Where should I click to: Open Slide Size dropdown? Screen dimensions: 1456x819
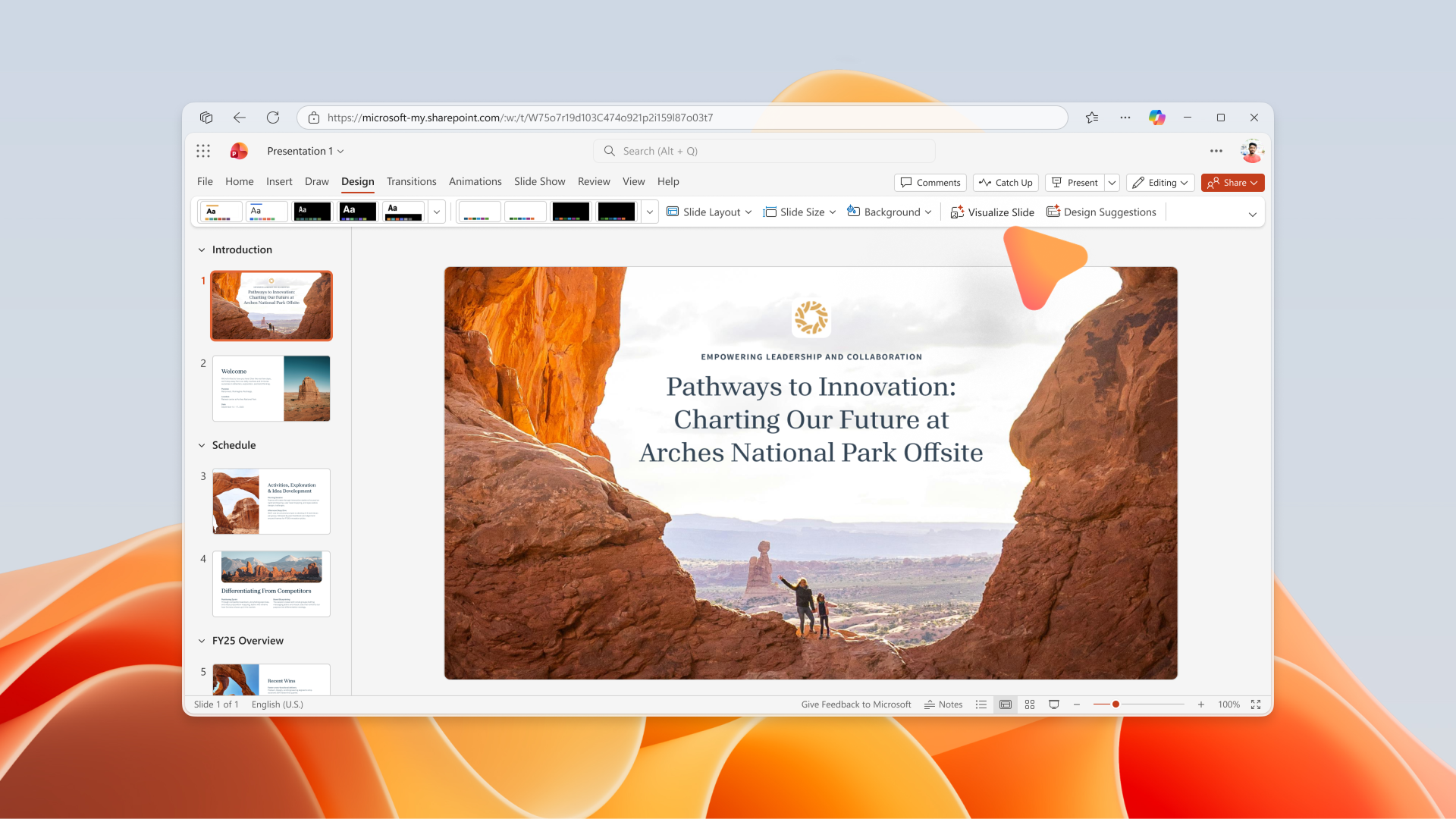799,212
